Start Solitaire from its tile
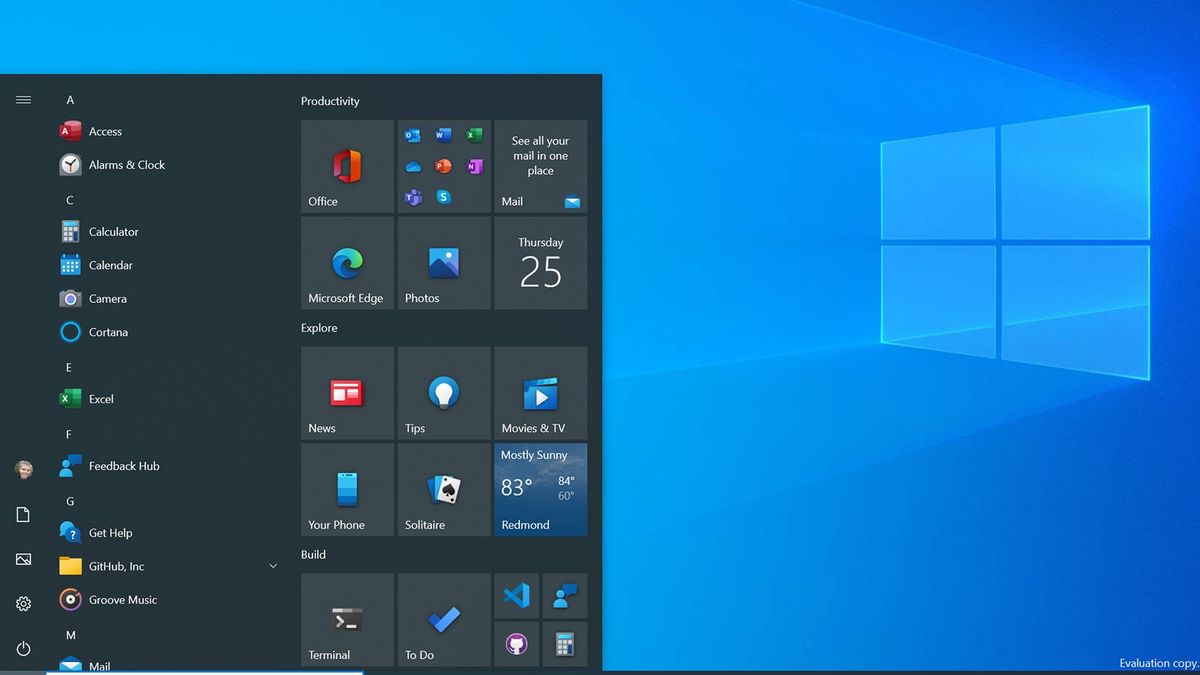 click(x=444, y=490)
